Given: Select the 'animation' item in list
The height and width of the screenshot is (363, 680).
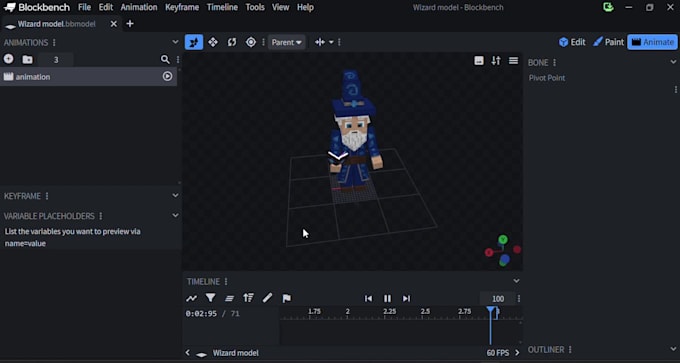Looking at the screenshot, I should 88,76.
